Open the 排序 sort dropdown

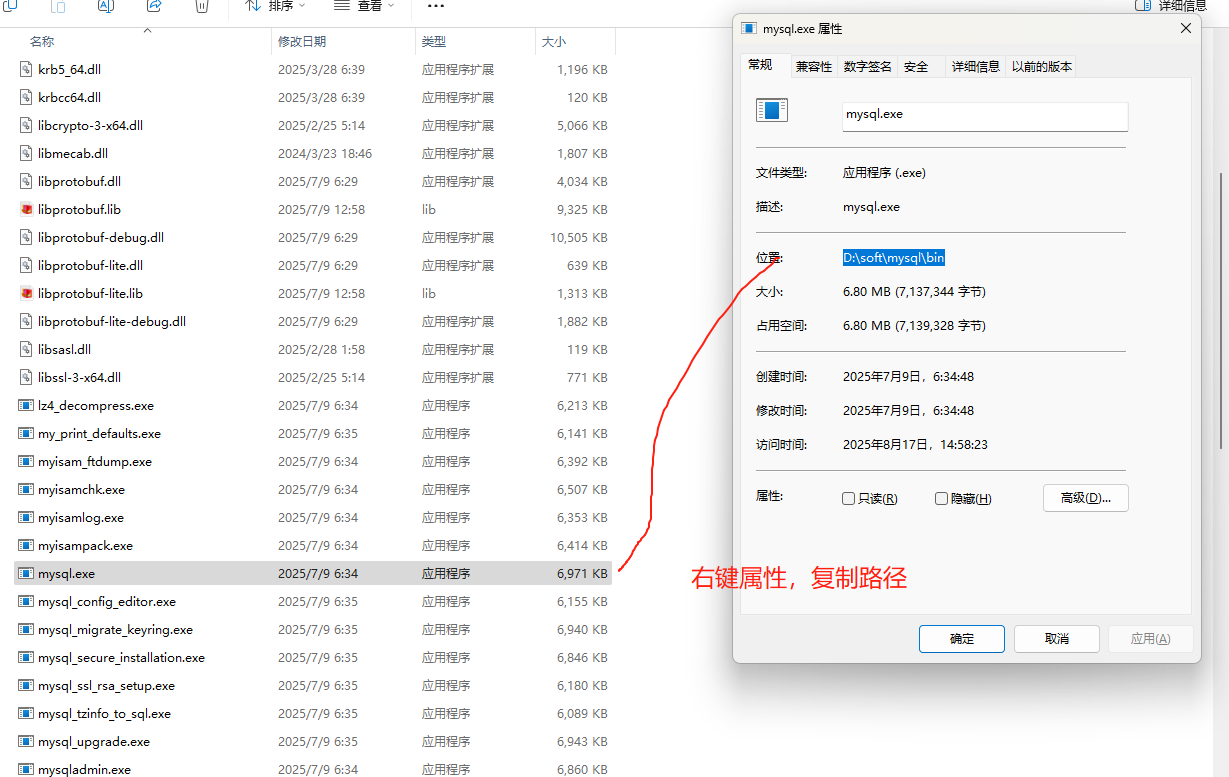276,6
